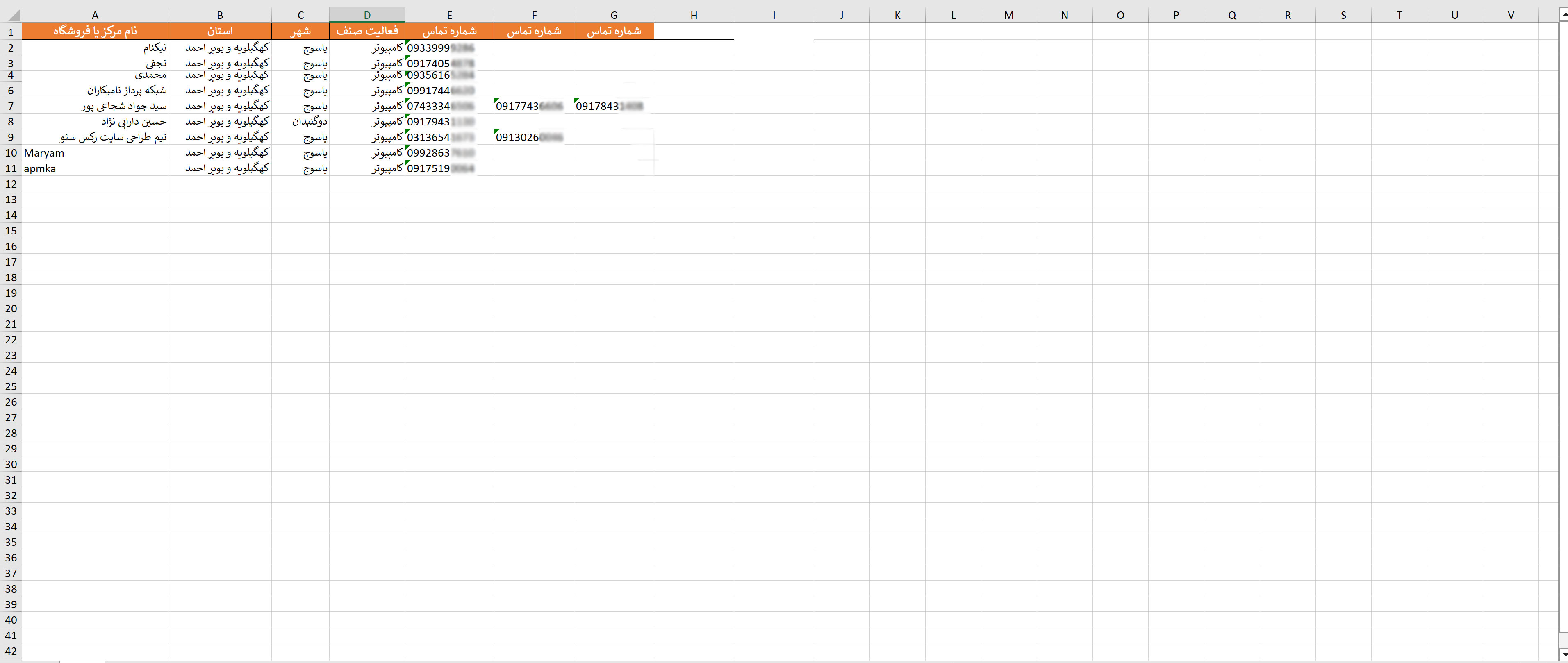Select row 7 header
Image resolution: width=1568 pixels, height=663 pixels.
11,106
